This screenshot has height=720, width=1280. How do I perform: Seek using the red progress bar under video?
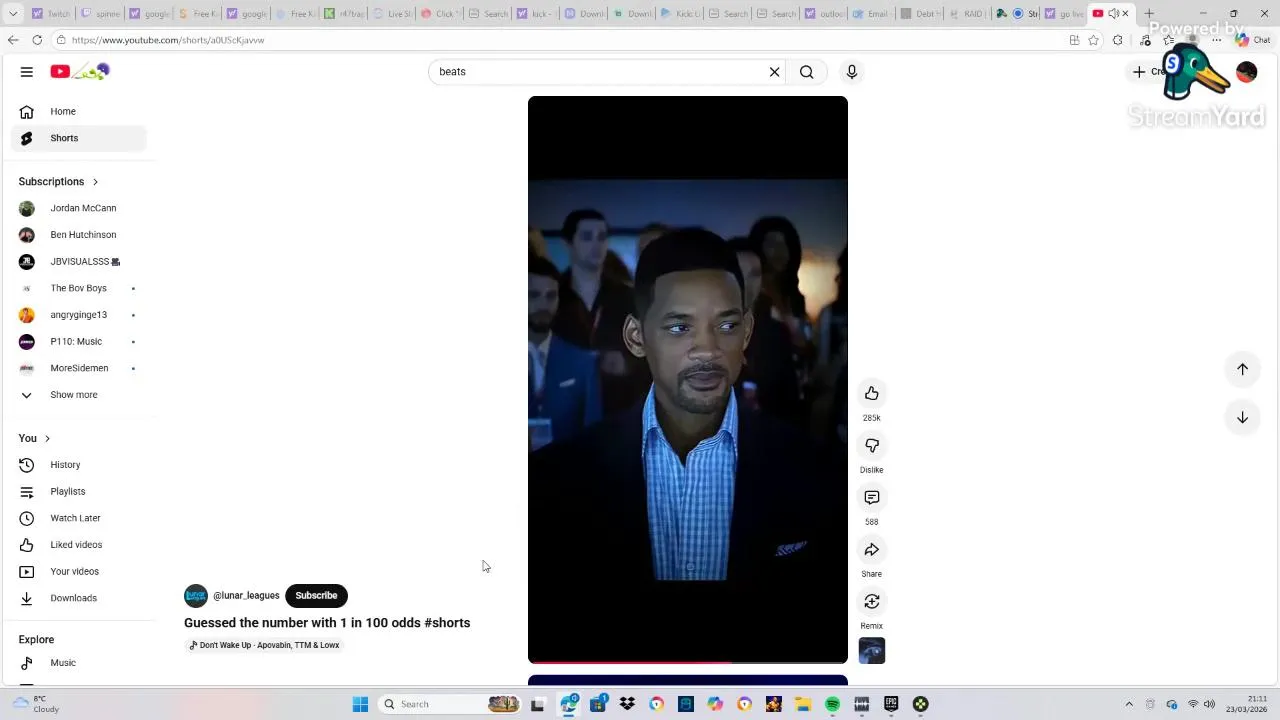[x=688, y=662]
